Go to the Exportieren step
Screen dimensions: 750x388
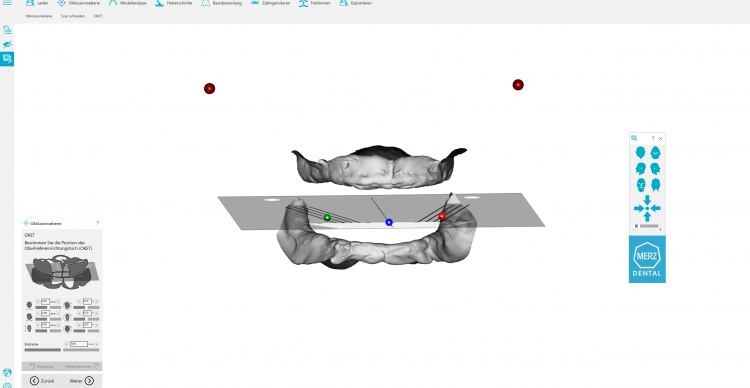pos(355,3)
